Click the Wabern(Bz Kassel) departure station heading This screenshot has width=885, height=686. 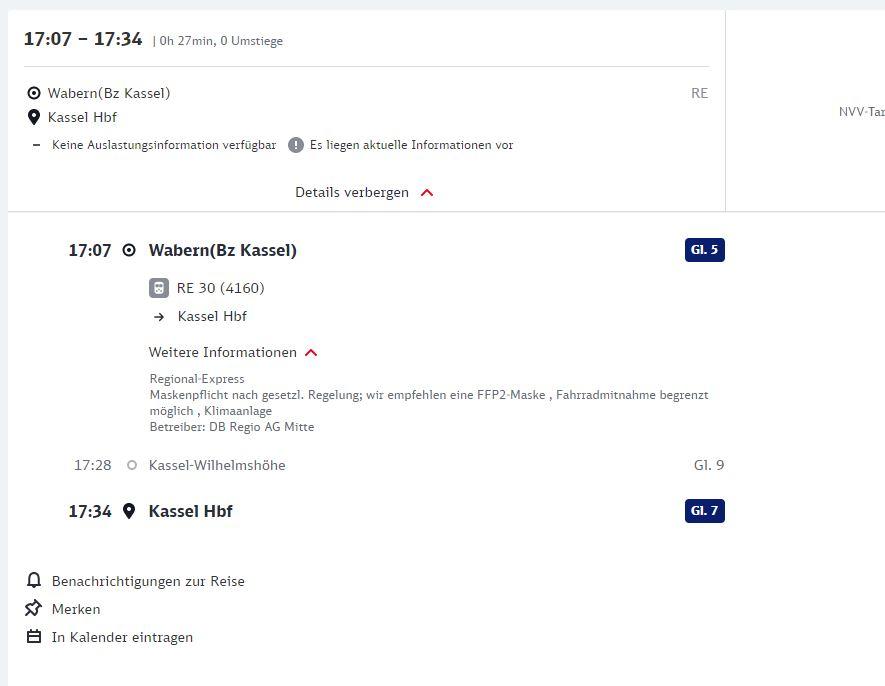(222, 250)
